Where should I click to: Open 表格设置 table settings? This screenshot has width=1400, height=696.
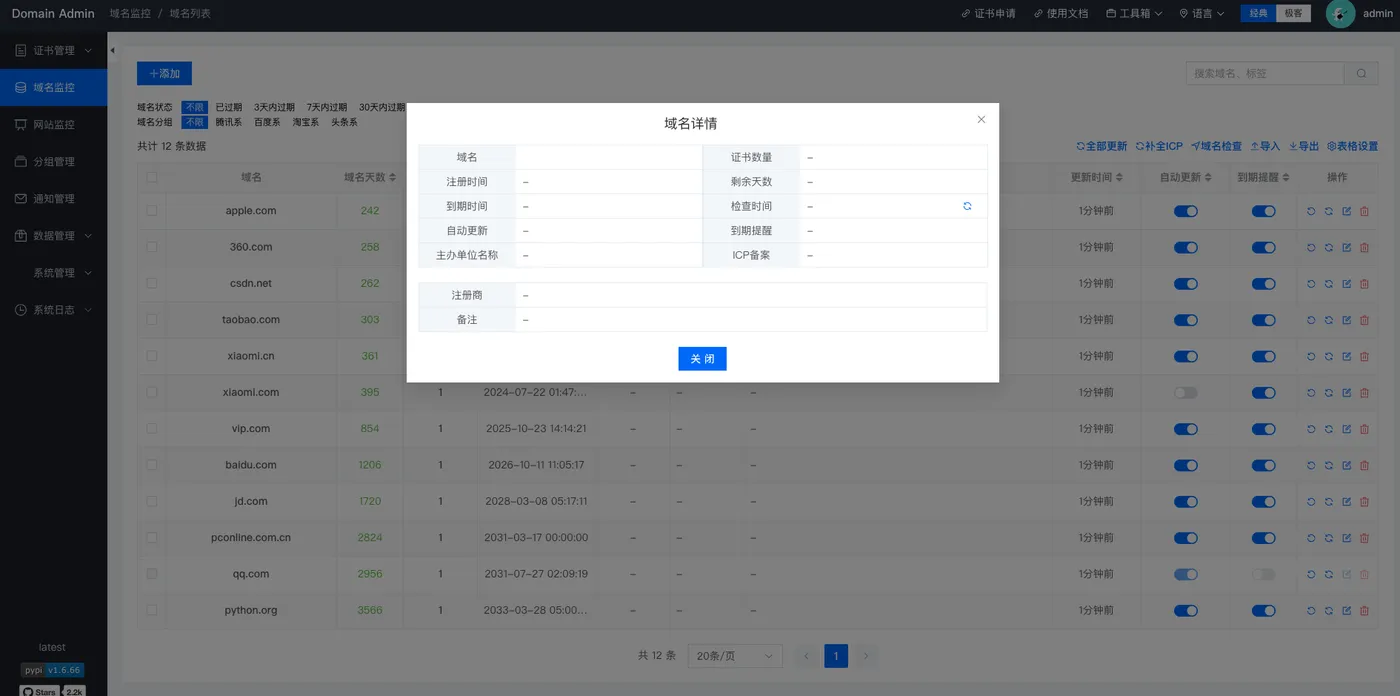(x=1353, y=146)
